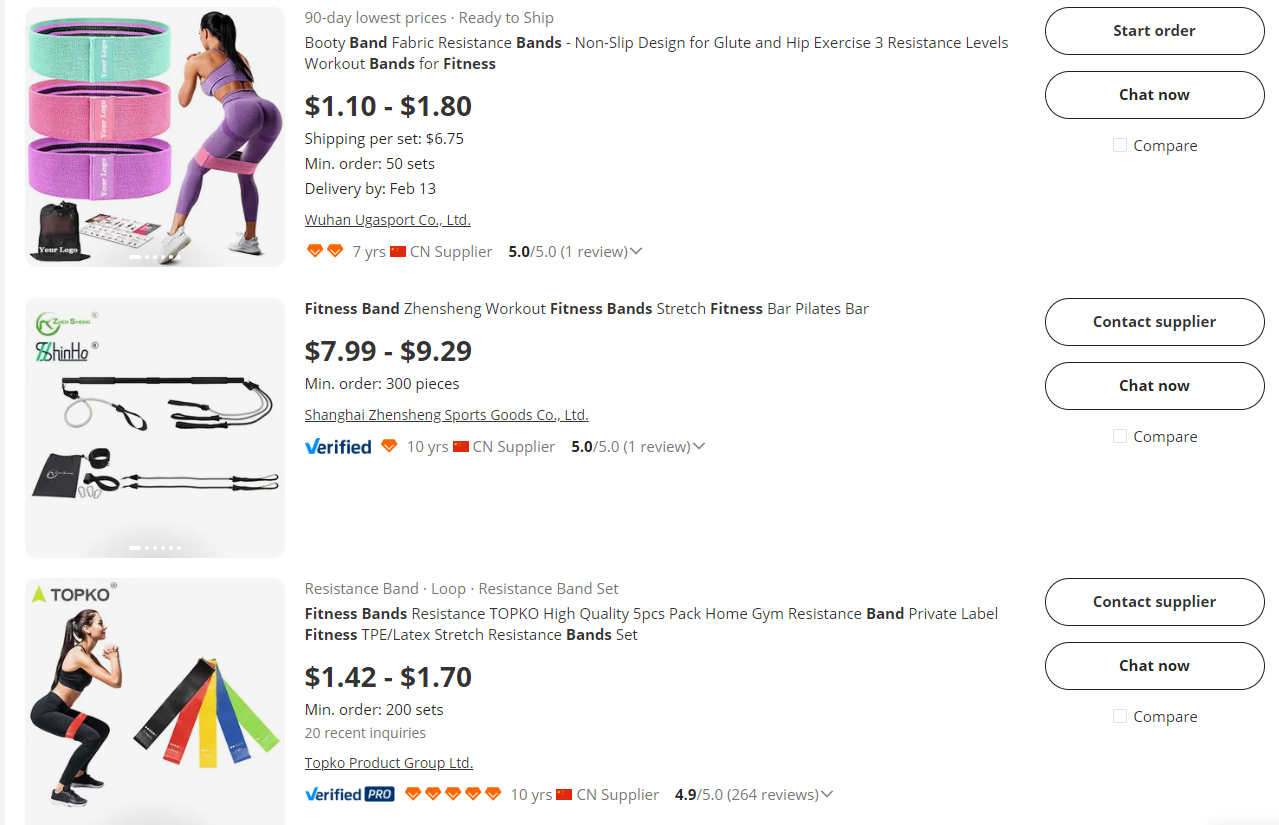
Task: Tick Compare on the TOPKO Resistance Bands listing
Action: click(1119, 716)
